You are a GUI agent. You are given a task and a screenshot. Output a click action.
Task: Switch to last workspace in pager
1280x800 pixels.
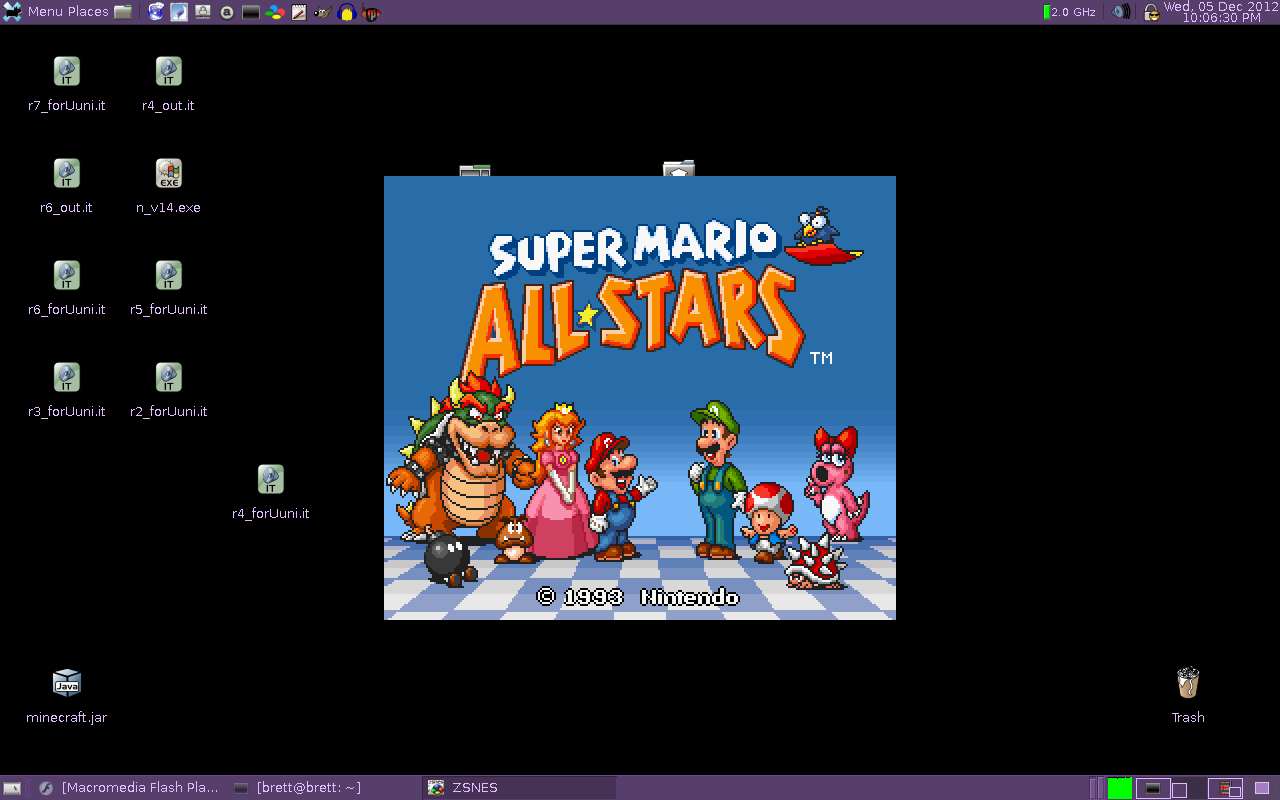coord(1261,788)
